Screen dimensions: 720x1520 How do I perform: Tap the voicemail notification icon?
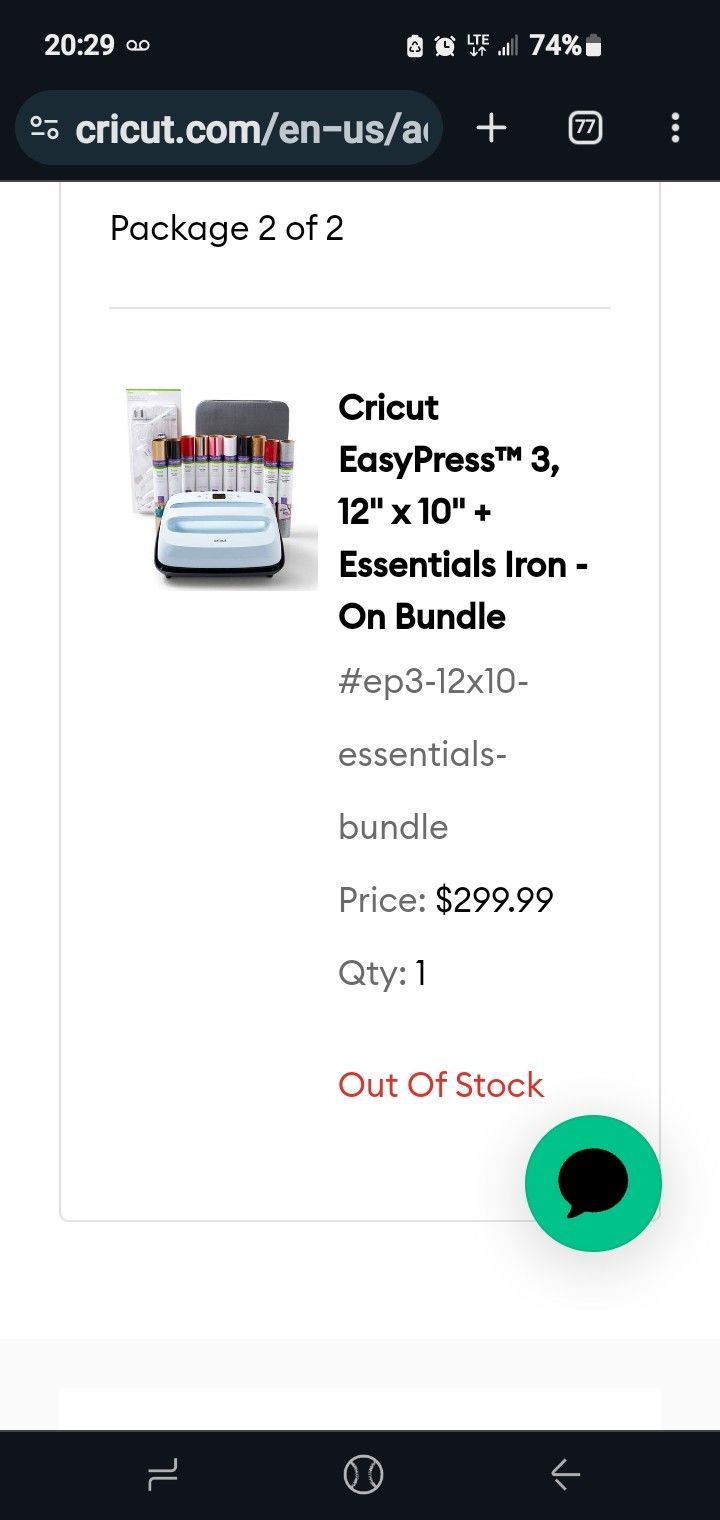coord(137,45)
